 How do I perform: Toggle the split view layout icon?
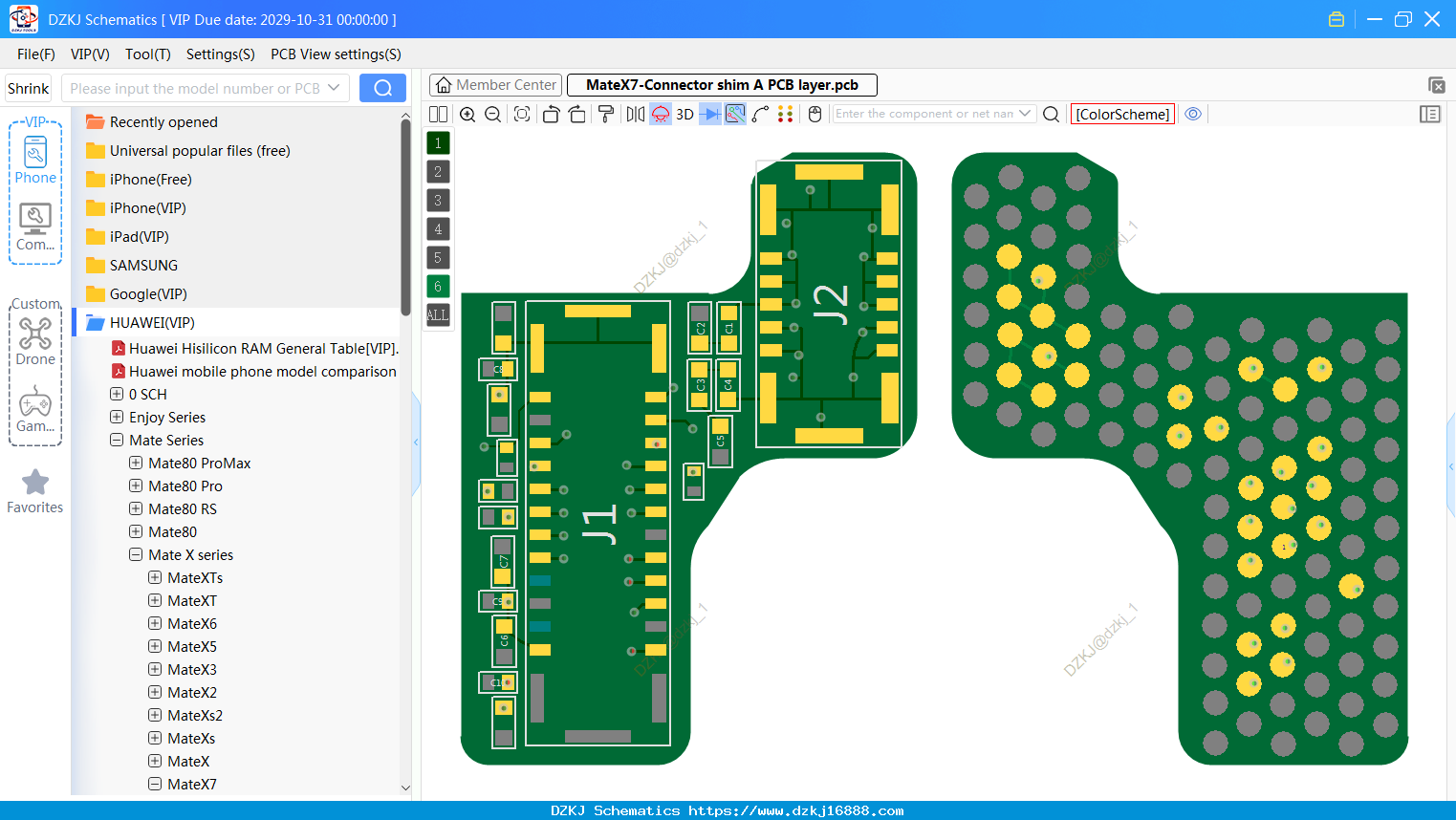[438, 114]
